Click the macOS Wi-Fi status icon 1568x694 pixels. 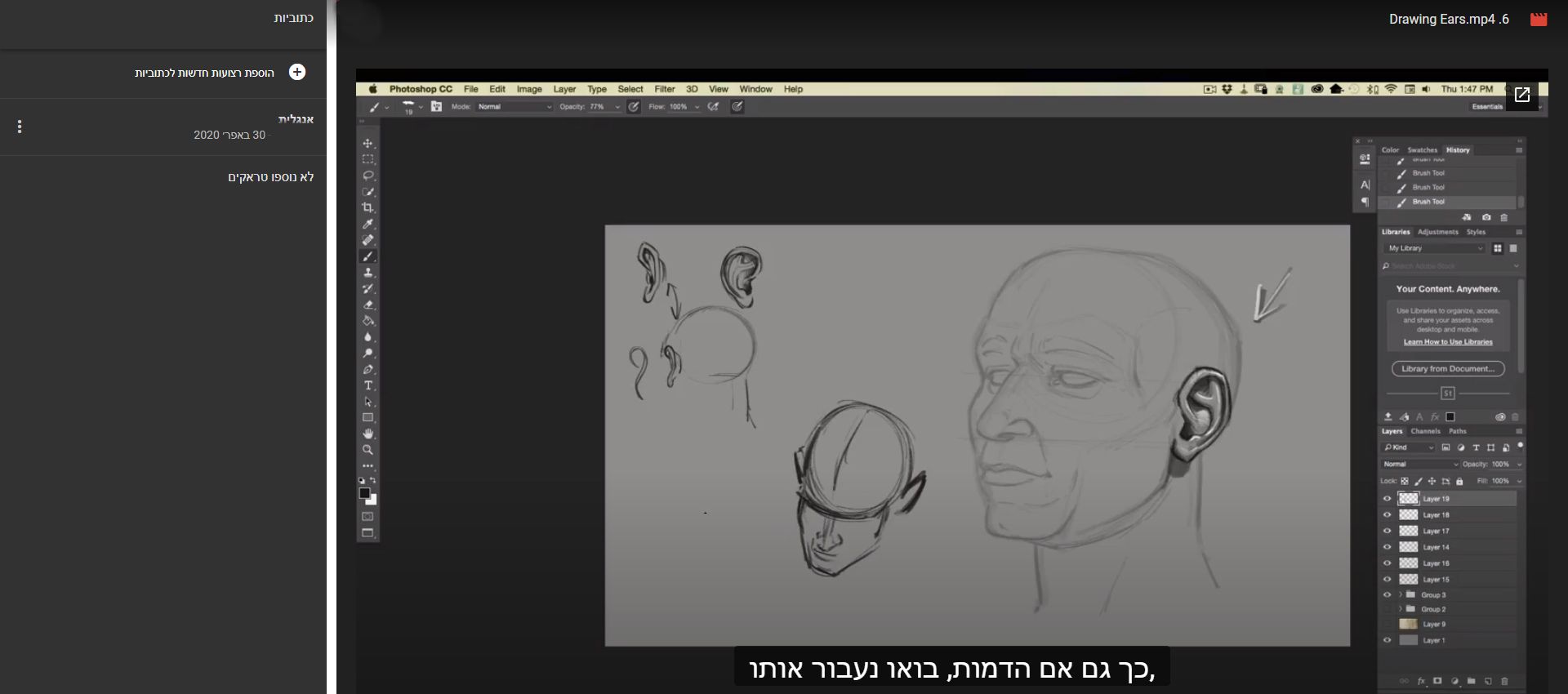point(1391,89)
